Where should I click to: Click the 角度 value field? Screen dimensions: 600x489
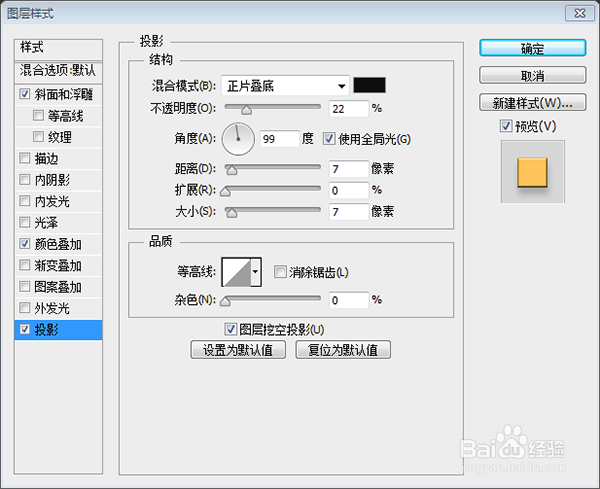[280, 139]
